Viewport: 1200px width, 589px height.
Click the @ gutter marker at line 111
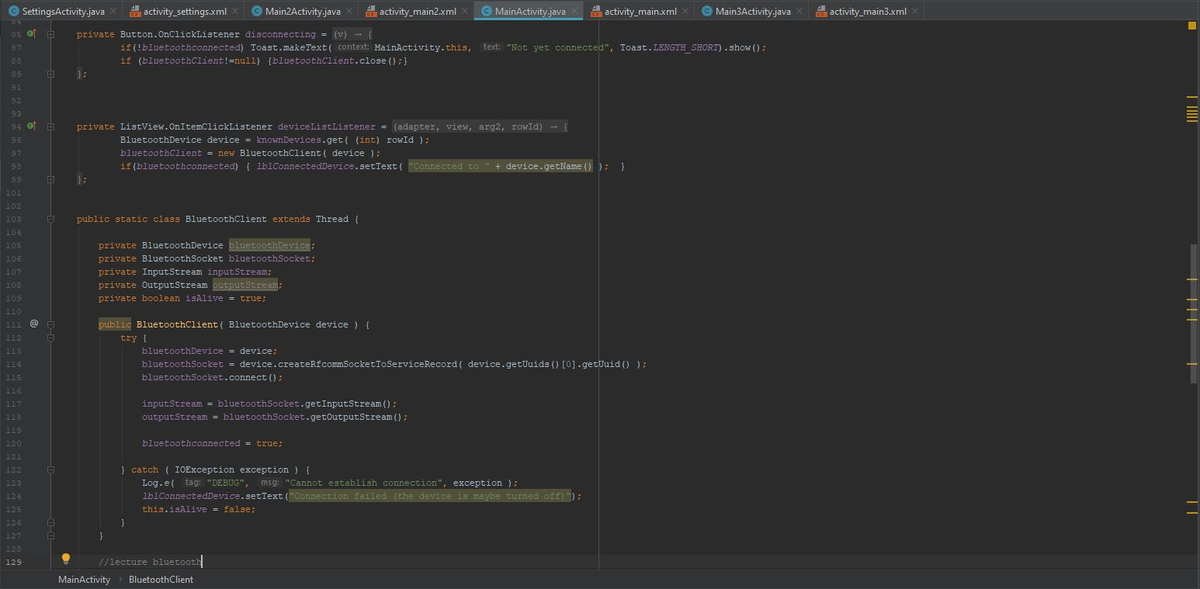click(33, 324)
